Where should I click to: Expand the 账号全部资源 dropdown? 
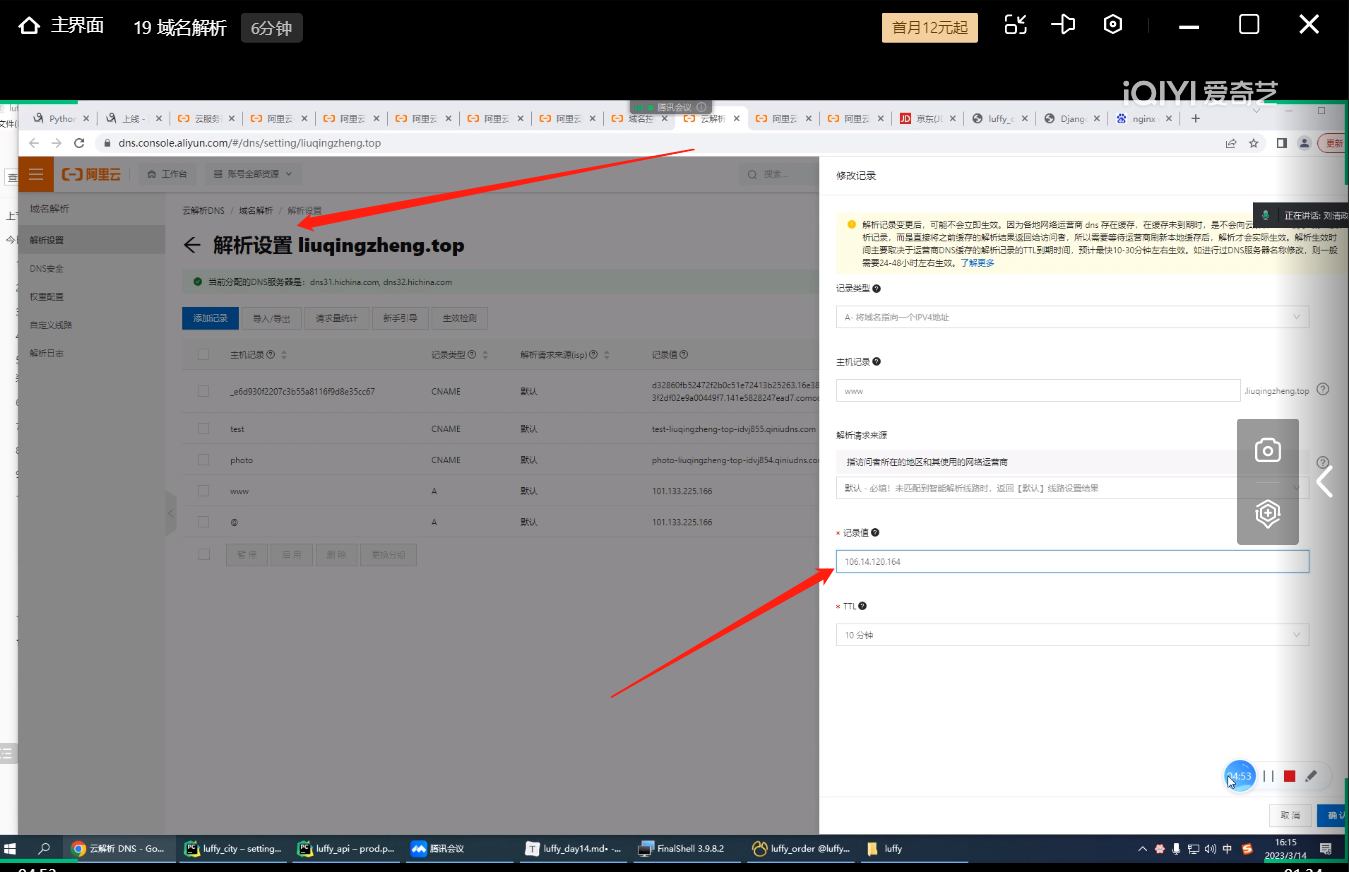tap(253, 174)
